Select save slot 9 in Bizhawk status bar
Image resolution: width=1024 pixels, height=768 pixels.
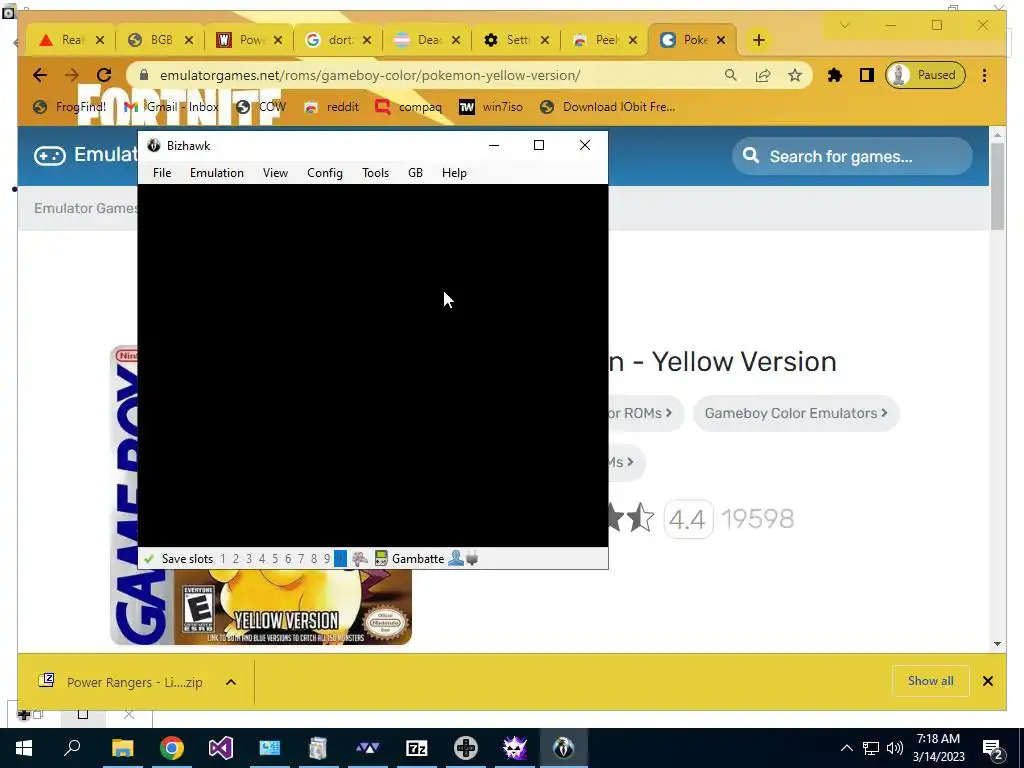(327, 559)
